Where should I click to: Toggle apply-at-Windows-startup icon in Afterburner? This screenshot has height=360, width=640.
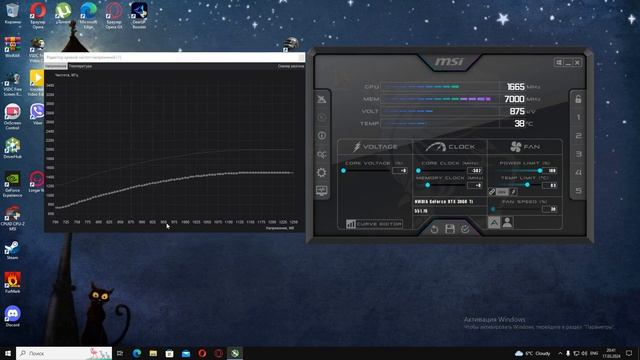(x=558, y=62)
